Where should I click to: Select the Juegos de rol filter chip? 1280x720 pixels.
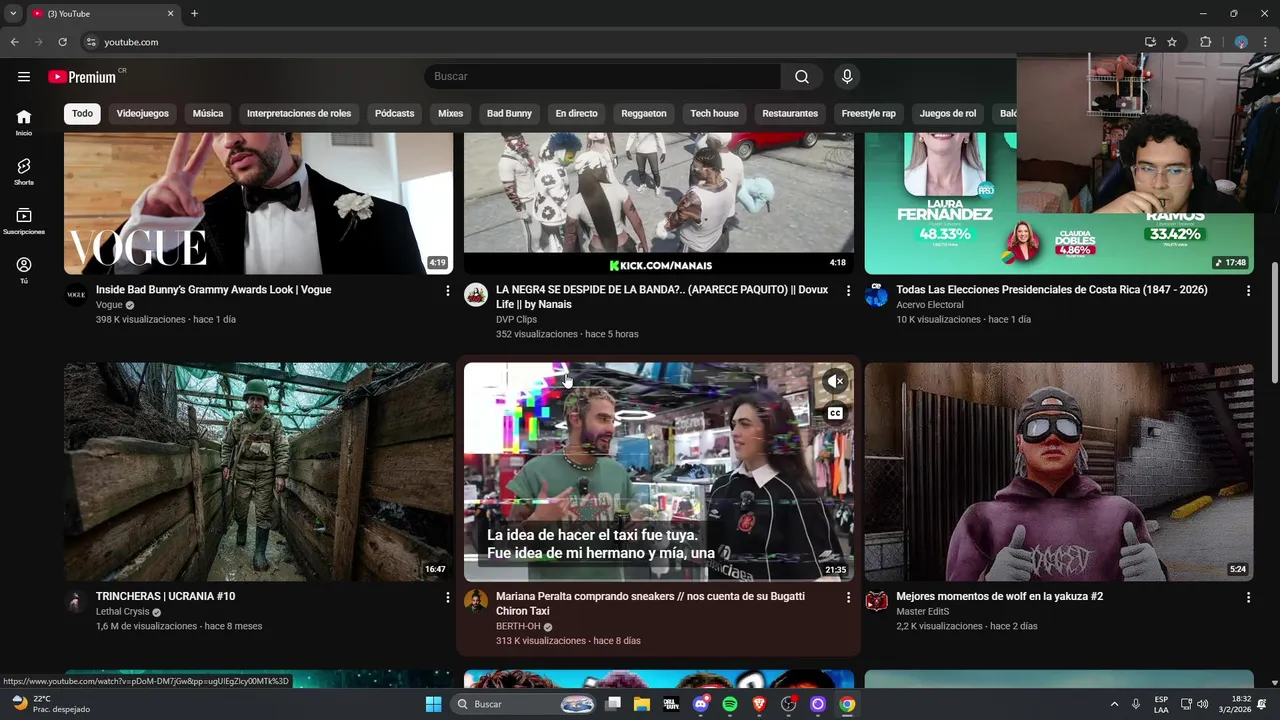point(948,114)
